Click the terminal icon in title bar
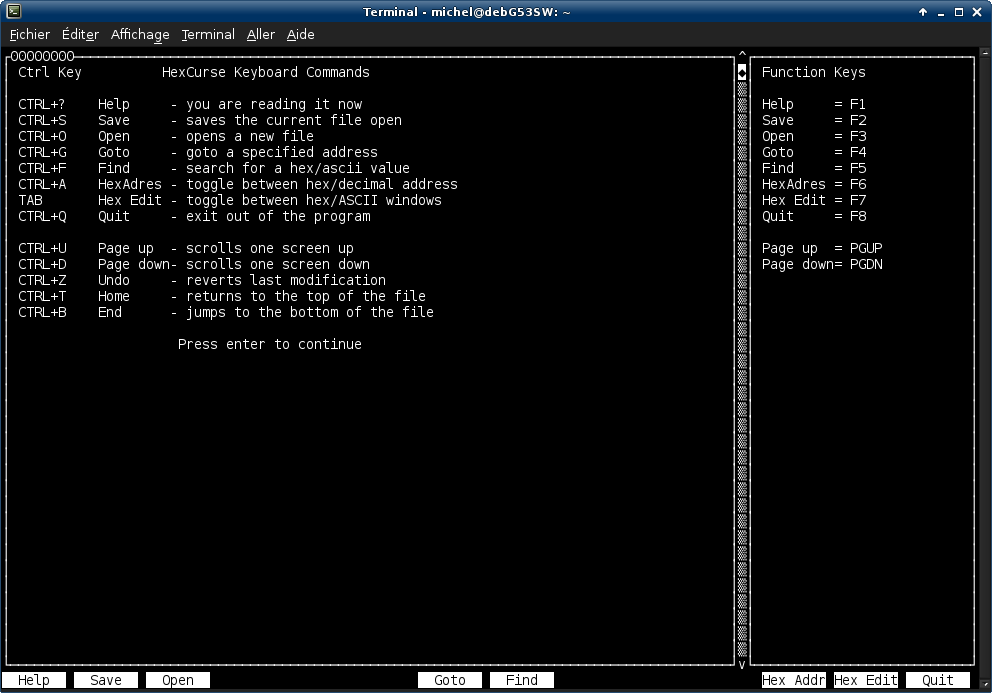 [x=13, y=11]
